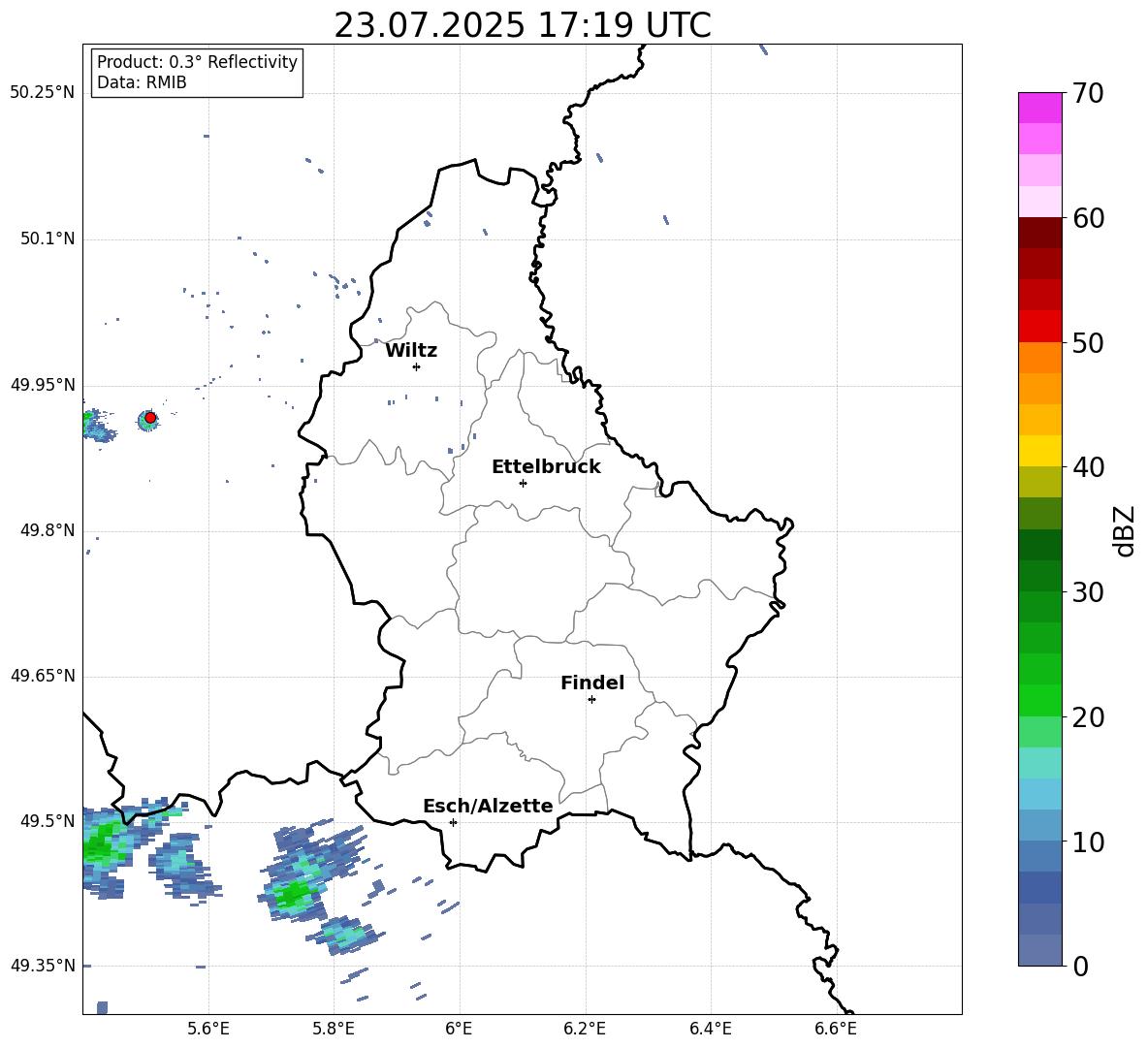The height and width of the screenshot is (1048, 1148).
Task: Click the magenta swatch topping the colorbar
Action: pos(1039,108)
